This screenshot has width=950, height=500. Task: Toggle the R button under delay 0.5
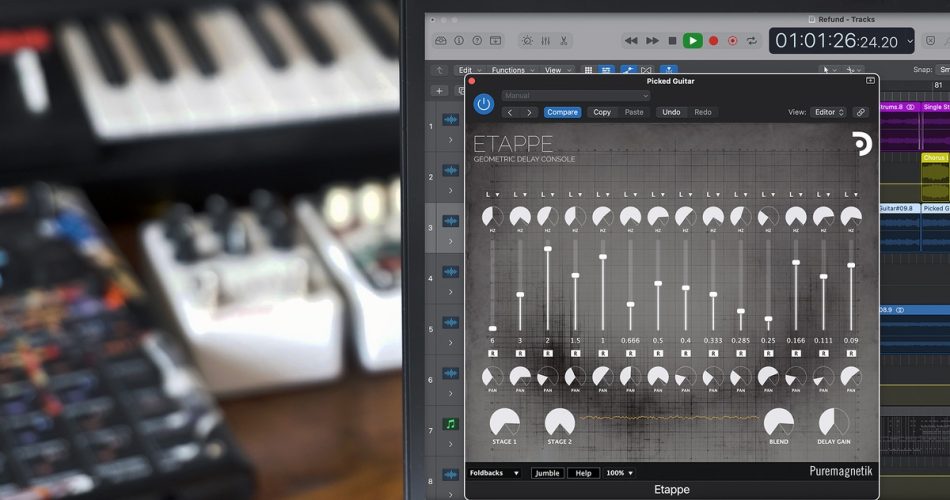[x=658, y=353]
